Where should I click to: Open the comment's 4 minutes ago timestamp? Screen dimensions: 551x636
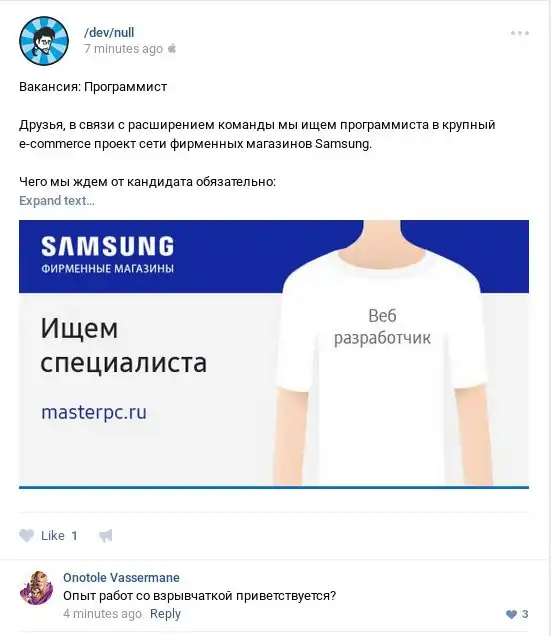tap(103, 614)
